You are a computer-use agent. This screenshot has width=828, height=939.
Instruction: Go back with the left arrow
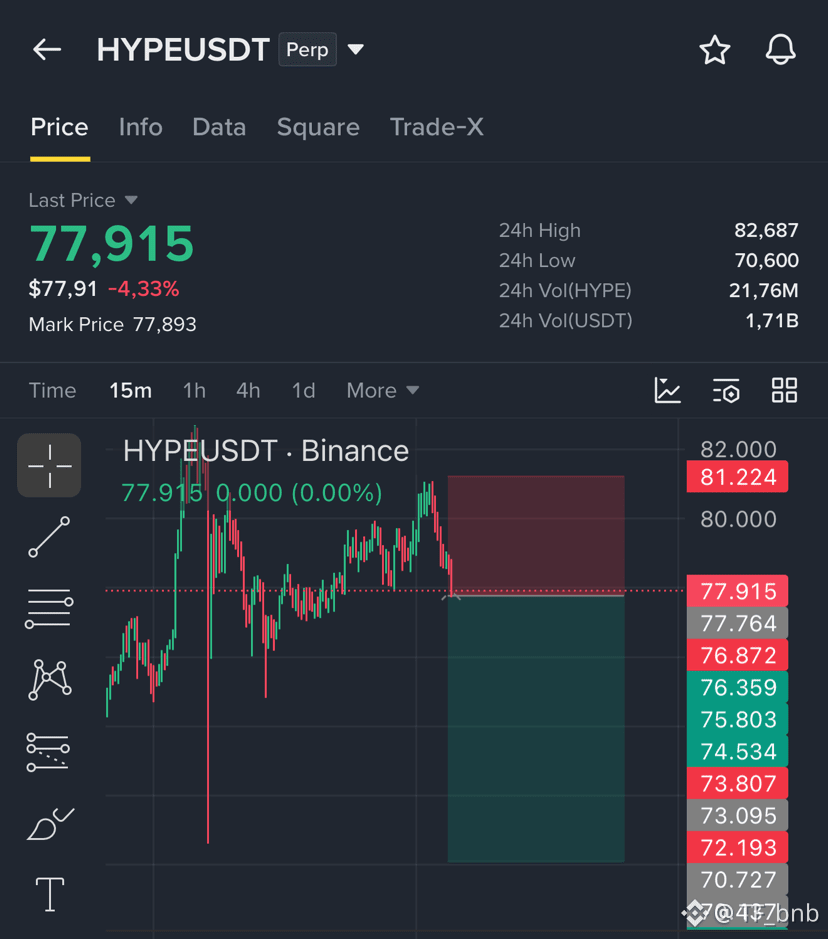(47, 49)
